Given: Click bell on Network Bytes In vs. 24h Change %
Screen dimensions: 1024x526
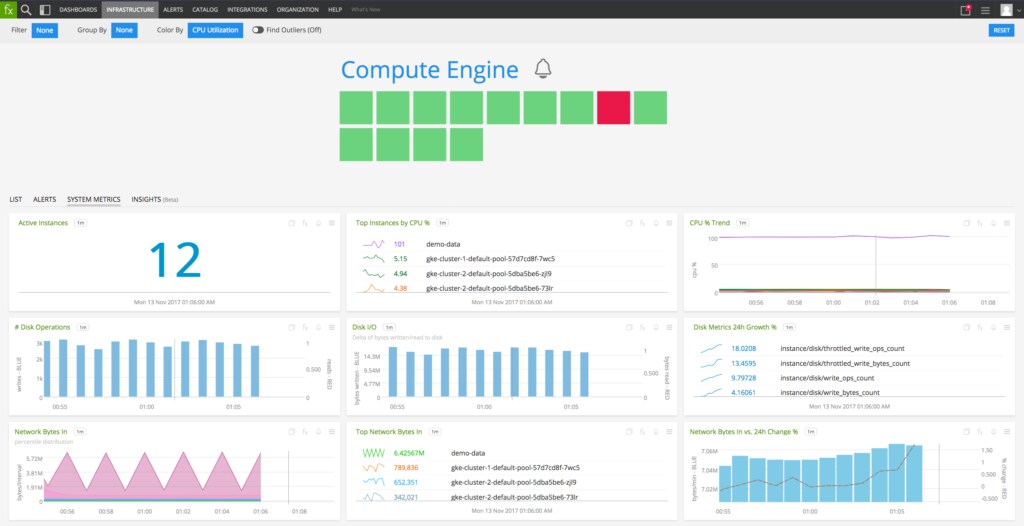Looking at the screenshot, I should (x=993, y=431).
